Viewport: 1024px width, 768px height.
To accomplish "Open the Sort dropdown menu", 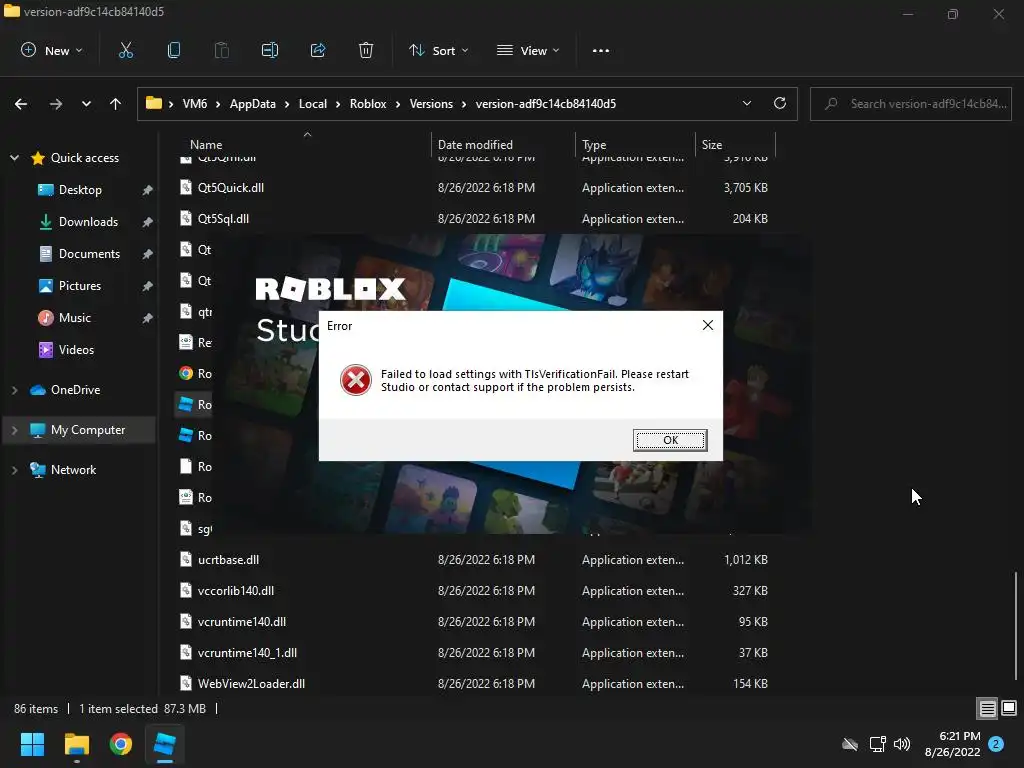I will pos(438,51).
